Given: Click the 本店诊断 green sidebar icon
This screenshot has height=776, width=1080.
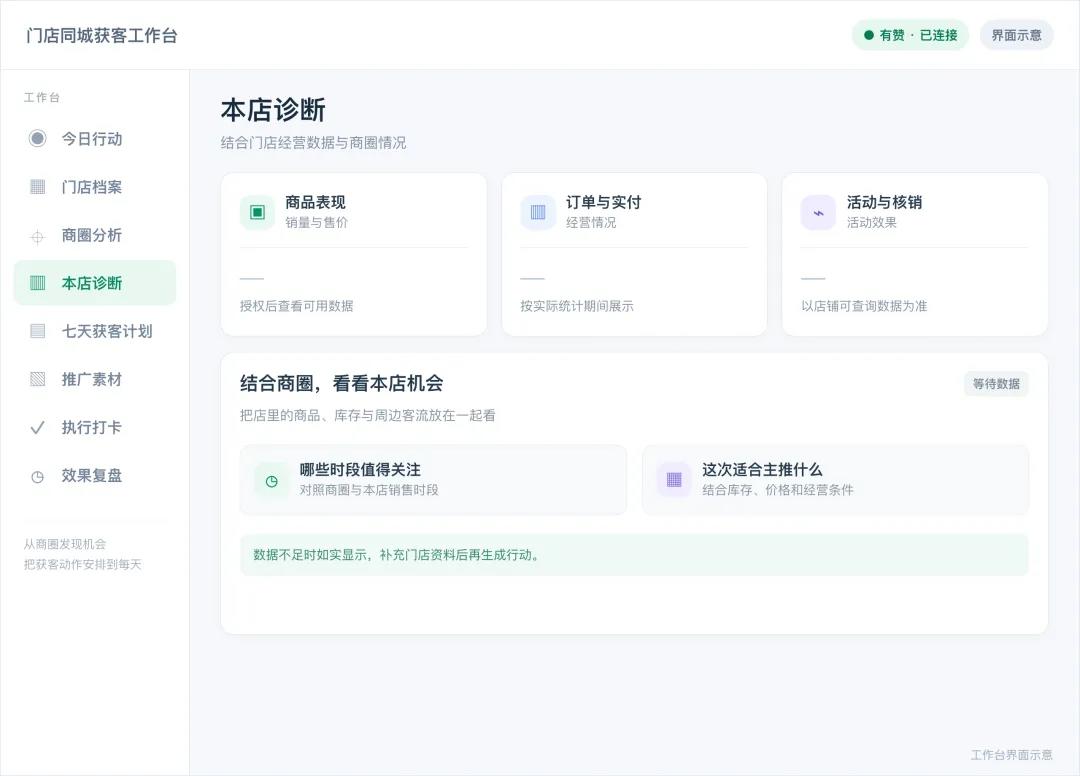Looking at the screenshot, I should [x=38, y=283].
